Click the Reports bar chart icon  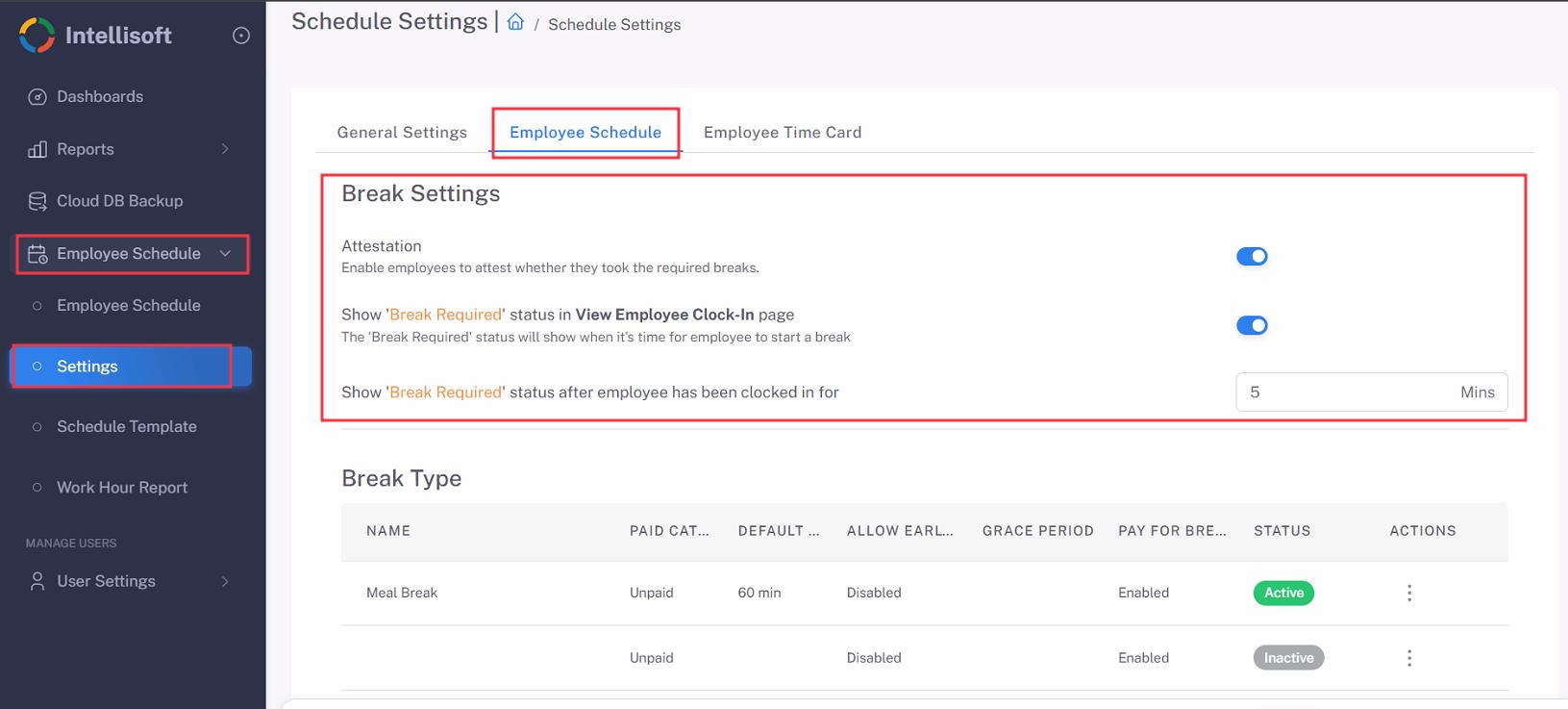click(37, 149)
